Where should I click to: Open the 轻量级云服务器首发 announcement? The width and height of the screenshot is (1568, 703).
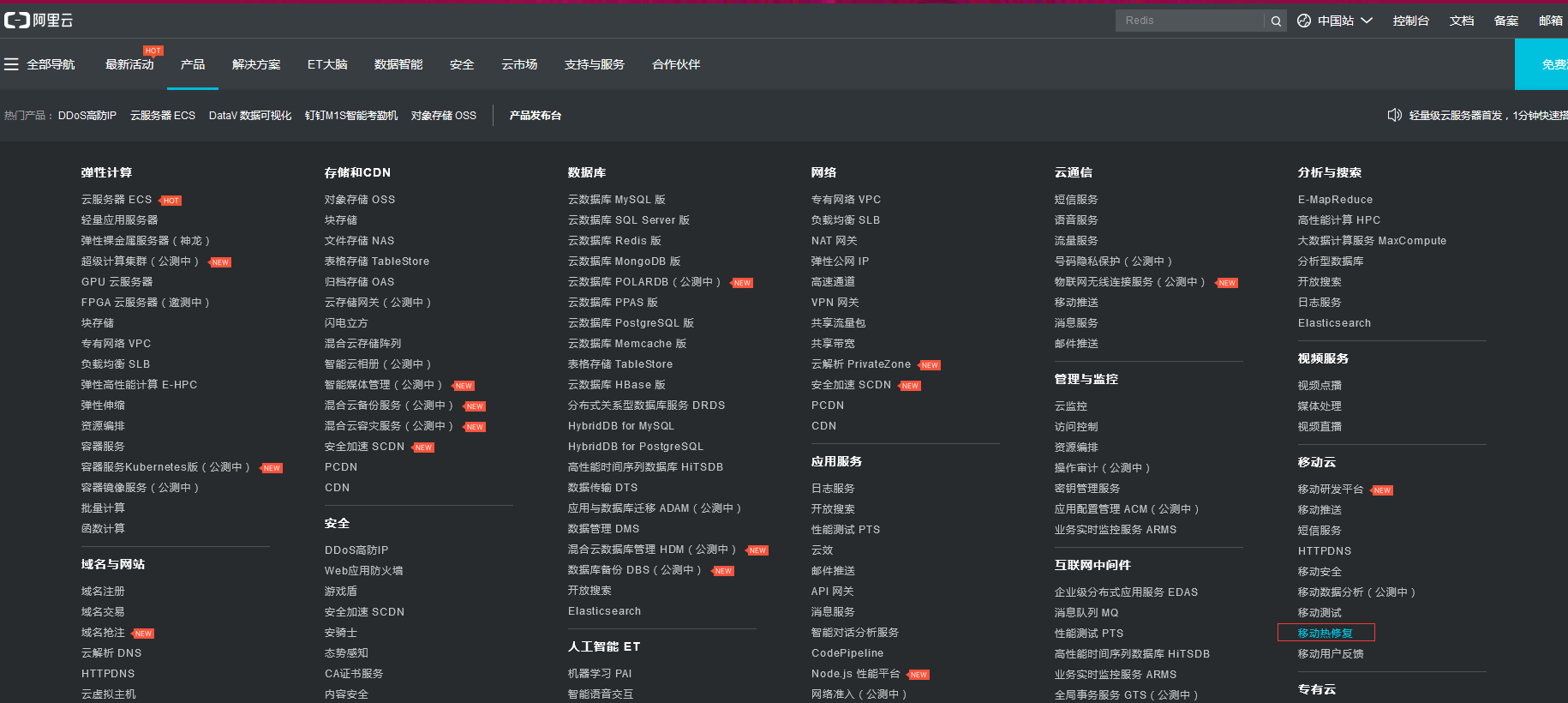click(x=1488, y=116)
